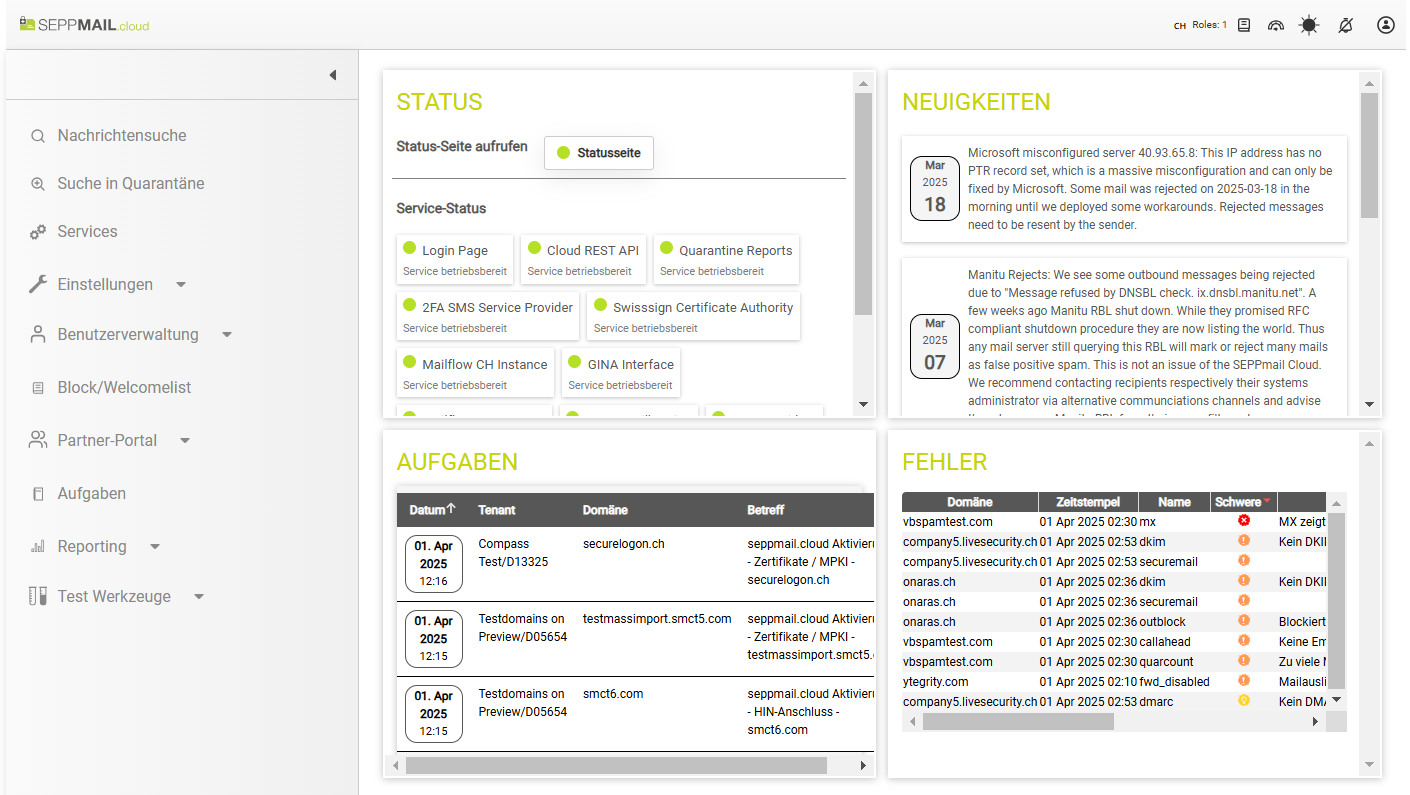
Task: Click the Betreff column header in Aufgaben
Action: pos(766,510)
